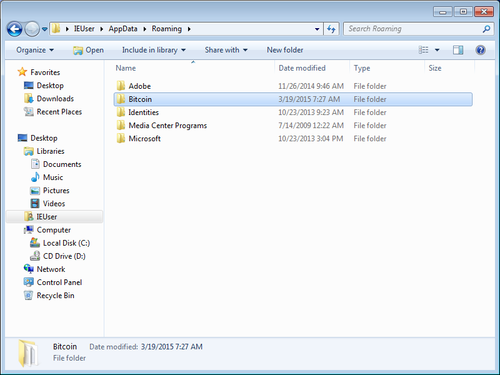Viewport: 500px width, 375px height.
Task: Select the Microsoft folder icon
Action: click(x=121, y=138)
